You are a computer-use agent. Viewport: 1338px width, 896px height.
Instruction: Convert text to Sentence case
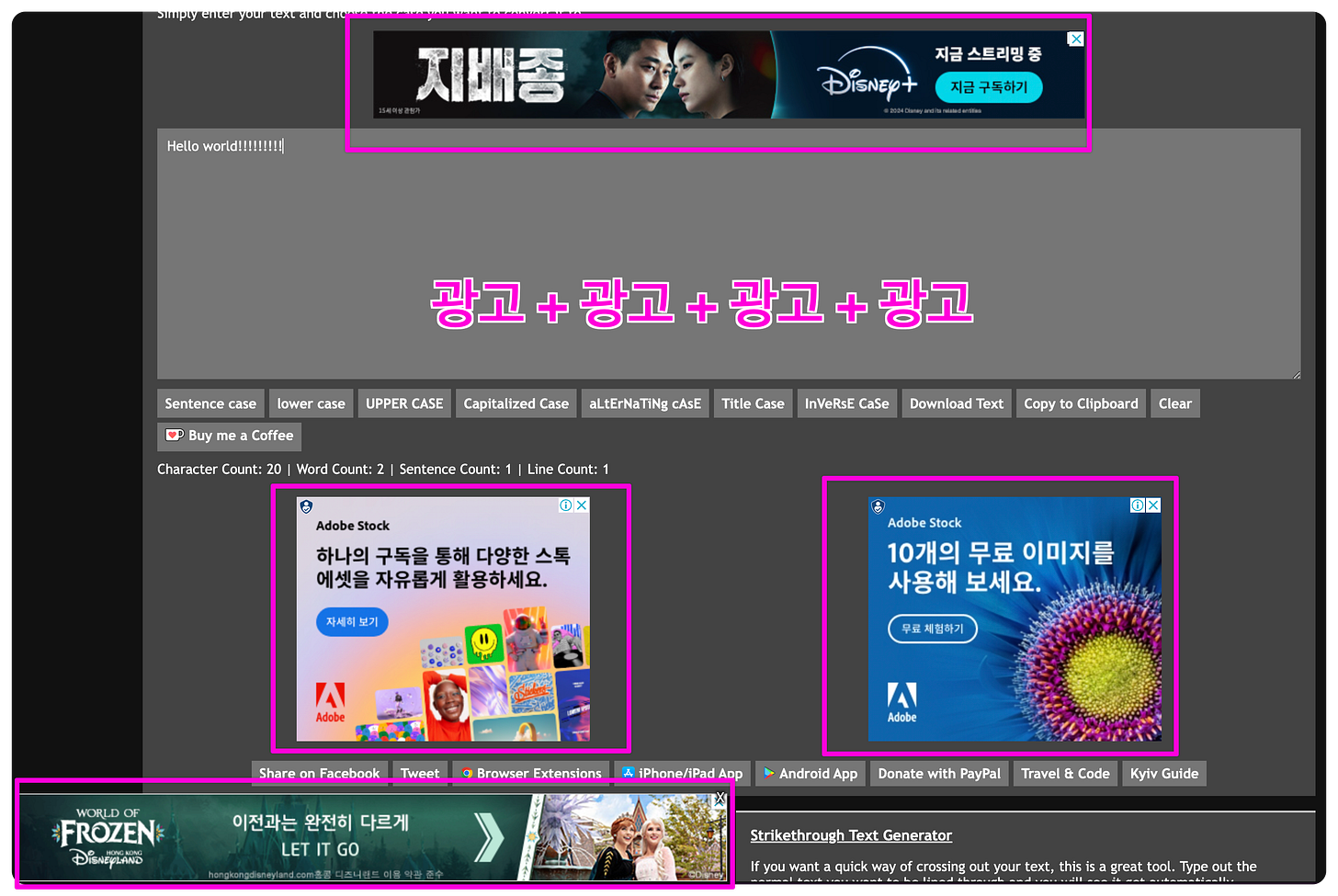pyautogui.click(x=210, y=403)
